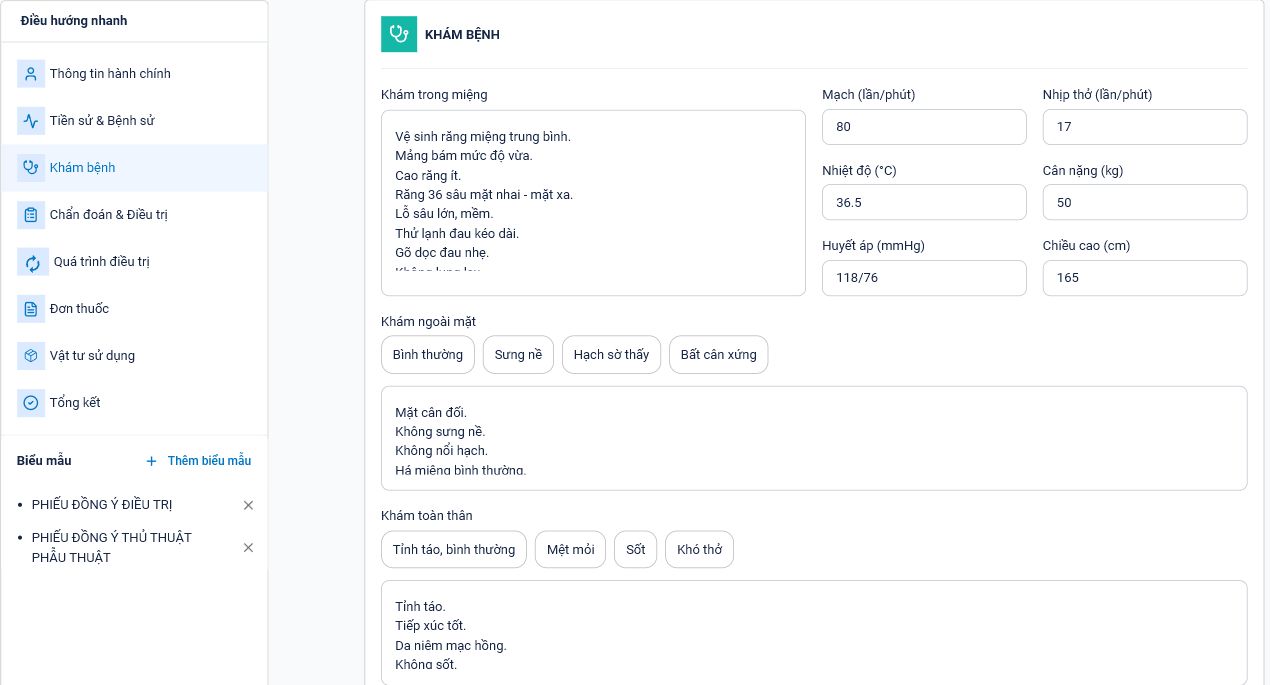Navigate to Chẩn đoán & Điều trị
The width and height of the screenshot is (1270, 685).
tap(134, 215)
